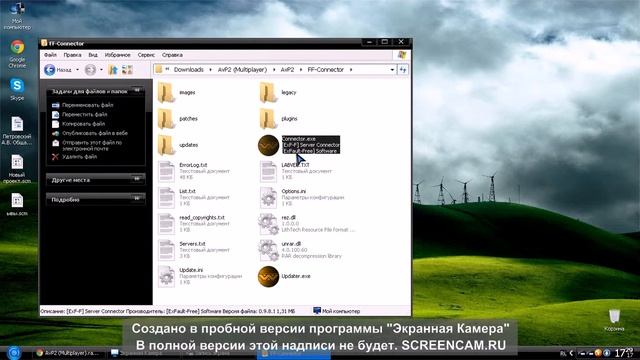
Task: Open the Правка menu
Action: (72, 55)
